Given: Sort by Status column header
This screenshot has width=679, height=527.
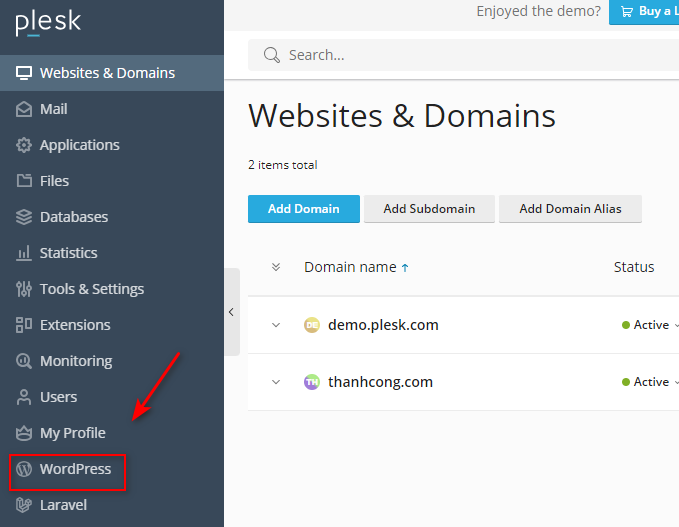Looking at the screenshot, I should pyautogui.click(x=634, y=267).
